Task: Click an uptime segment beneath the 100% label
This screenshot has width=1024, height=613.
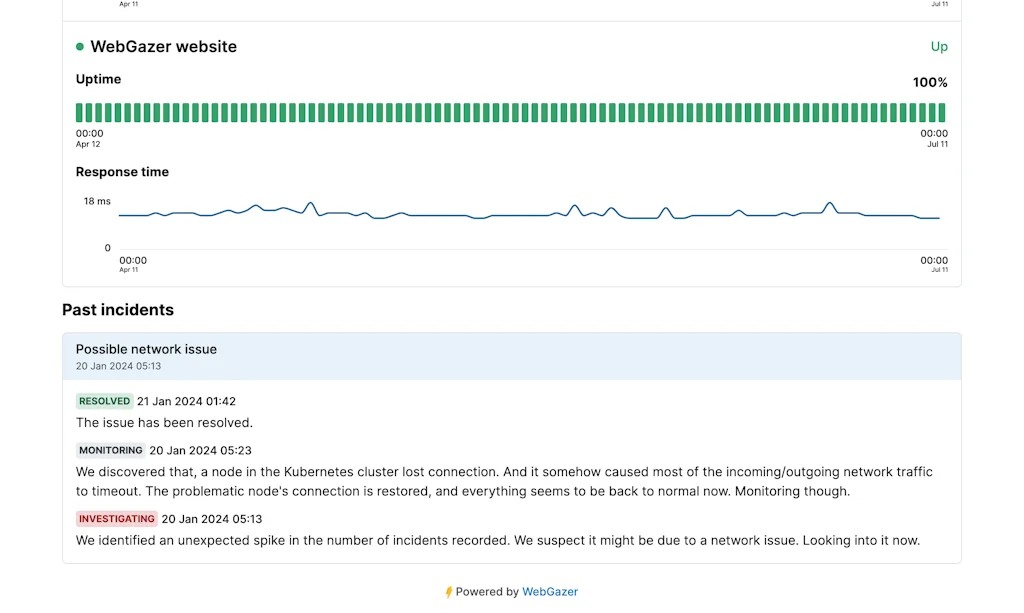Action: [x=928, y=112]
